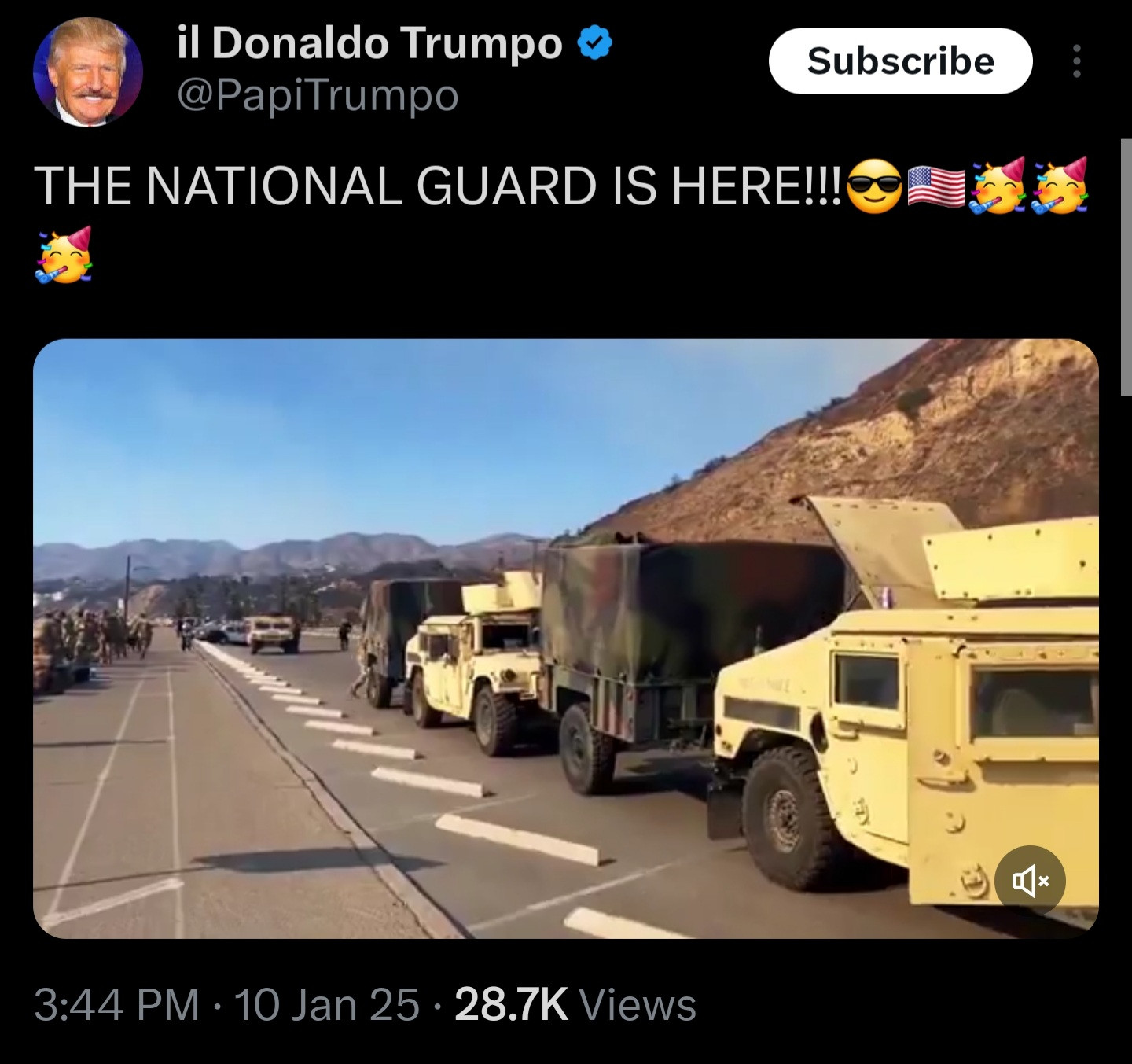Click the page scrollbar on the right edge
This screenshot has height=1064, width=1132.
(x=1126, y=267)
